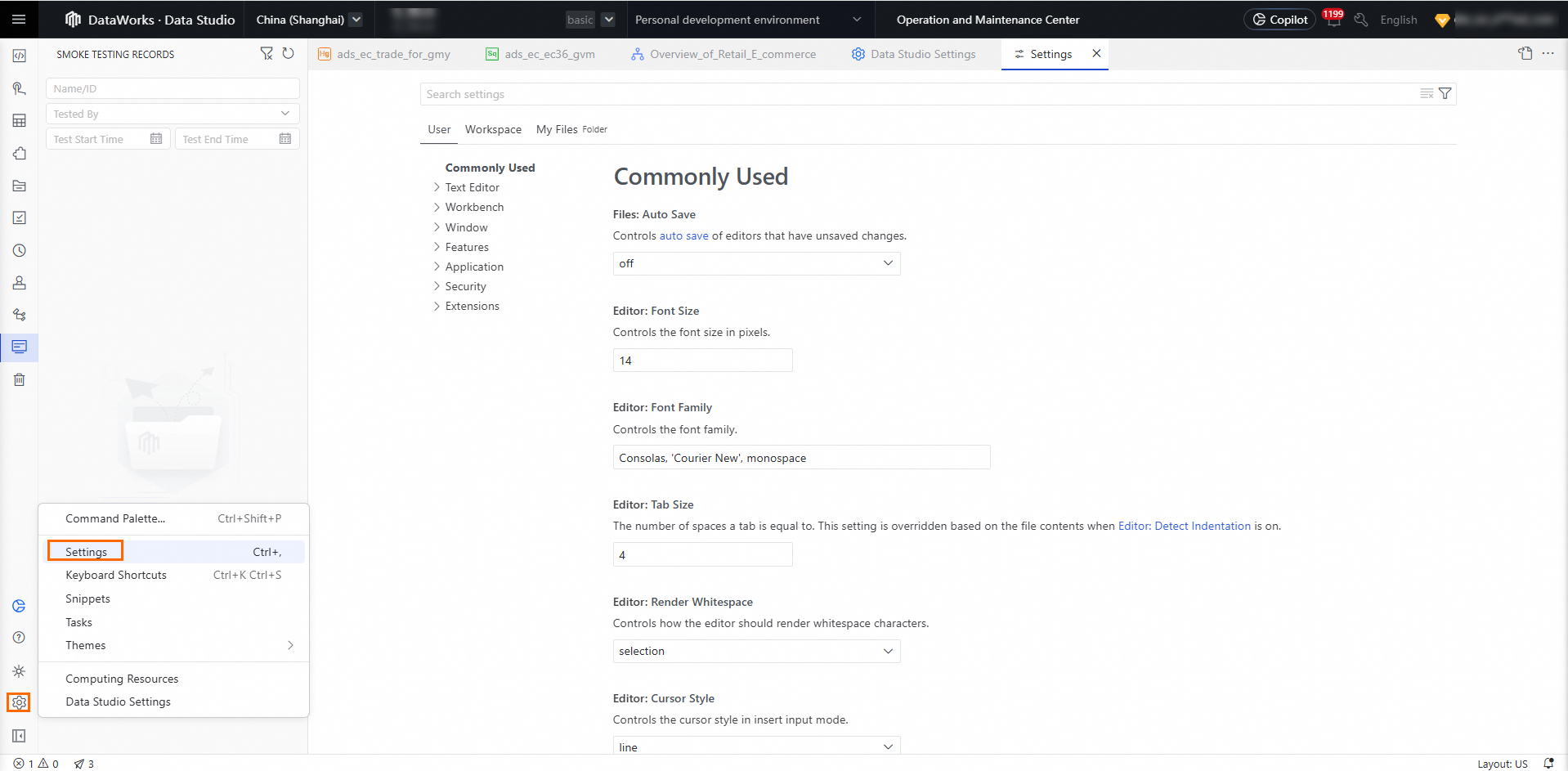Click the Editor Font Size input field

(x=702, y=361)
